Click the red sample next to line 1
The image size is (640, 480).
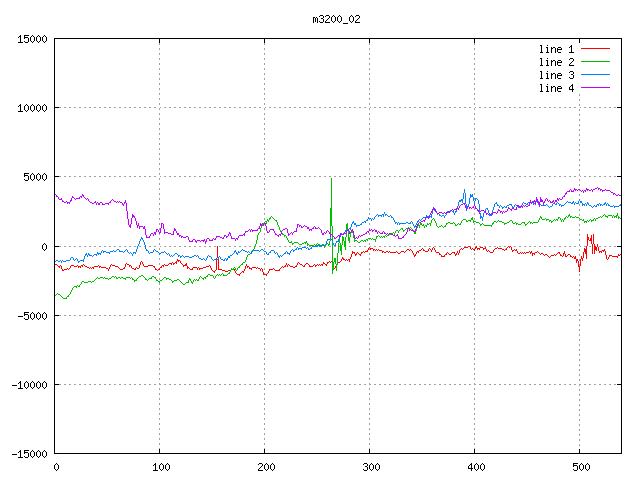[x=595, y=49]
